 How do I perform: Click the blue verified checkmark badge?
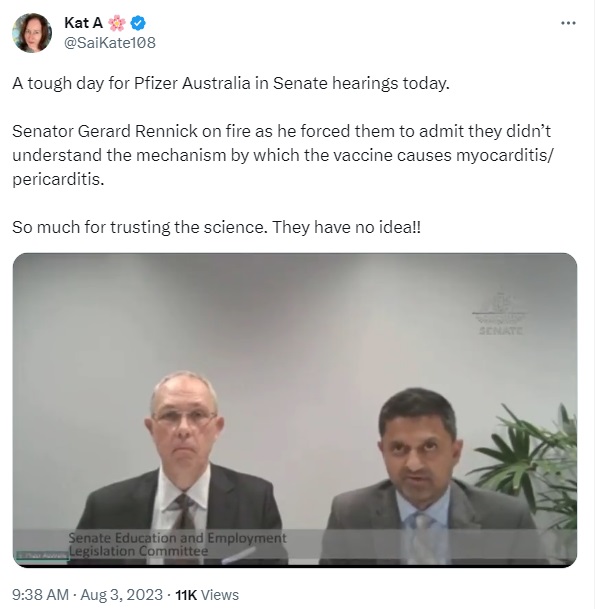coord(138,23)
